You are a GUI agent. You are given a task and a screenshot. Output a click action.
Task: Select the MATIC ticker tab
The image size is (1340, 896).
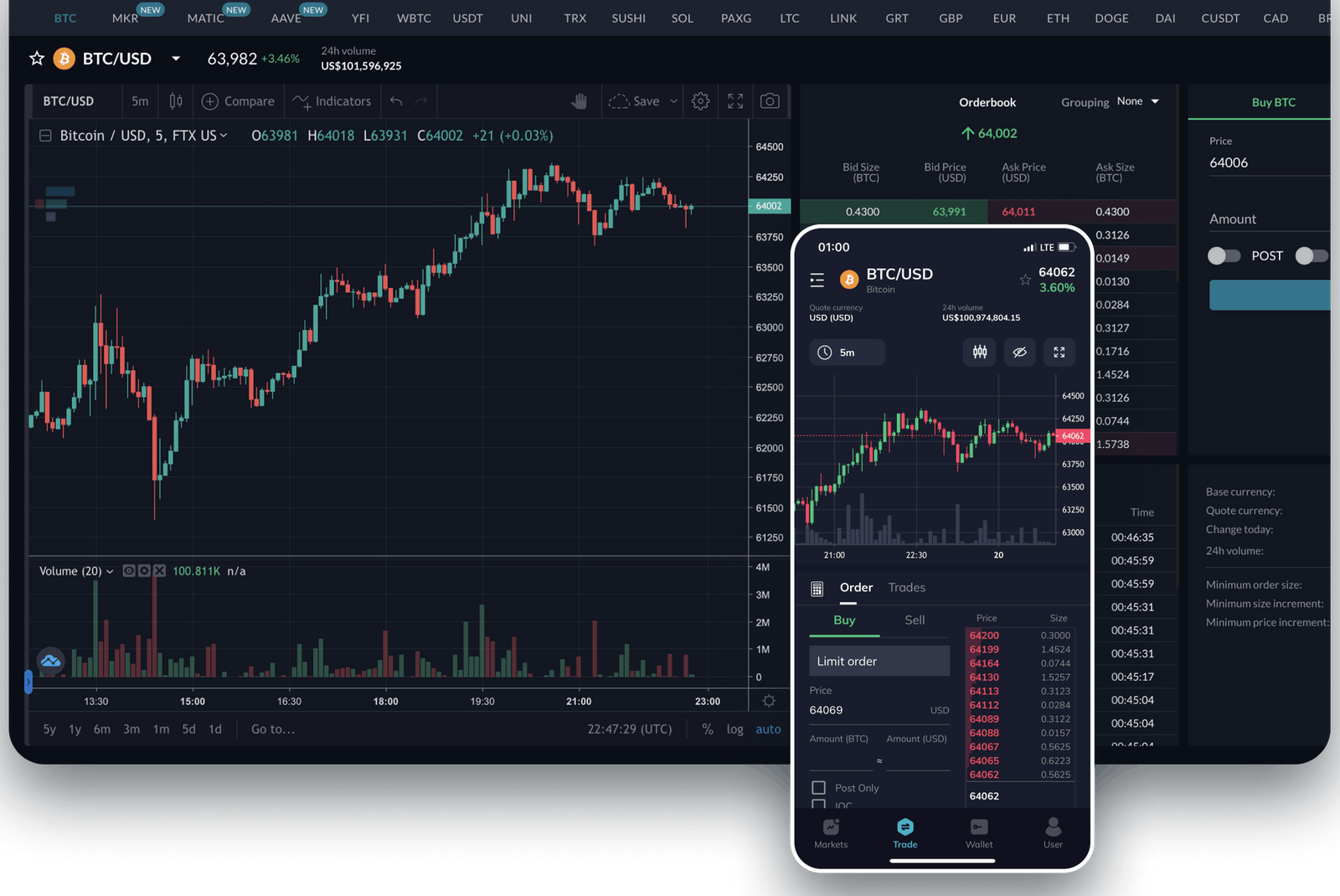point(206,18)
